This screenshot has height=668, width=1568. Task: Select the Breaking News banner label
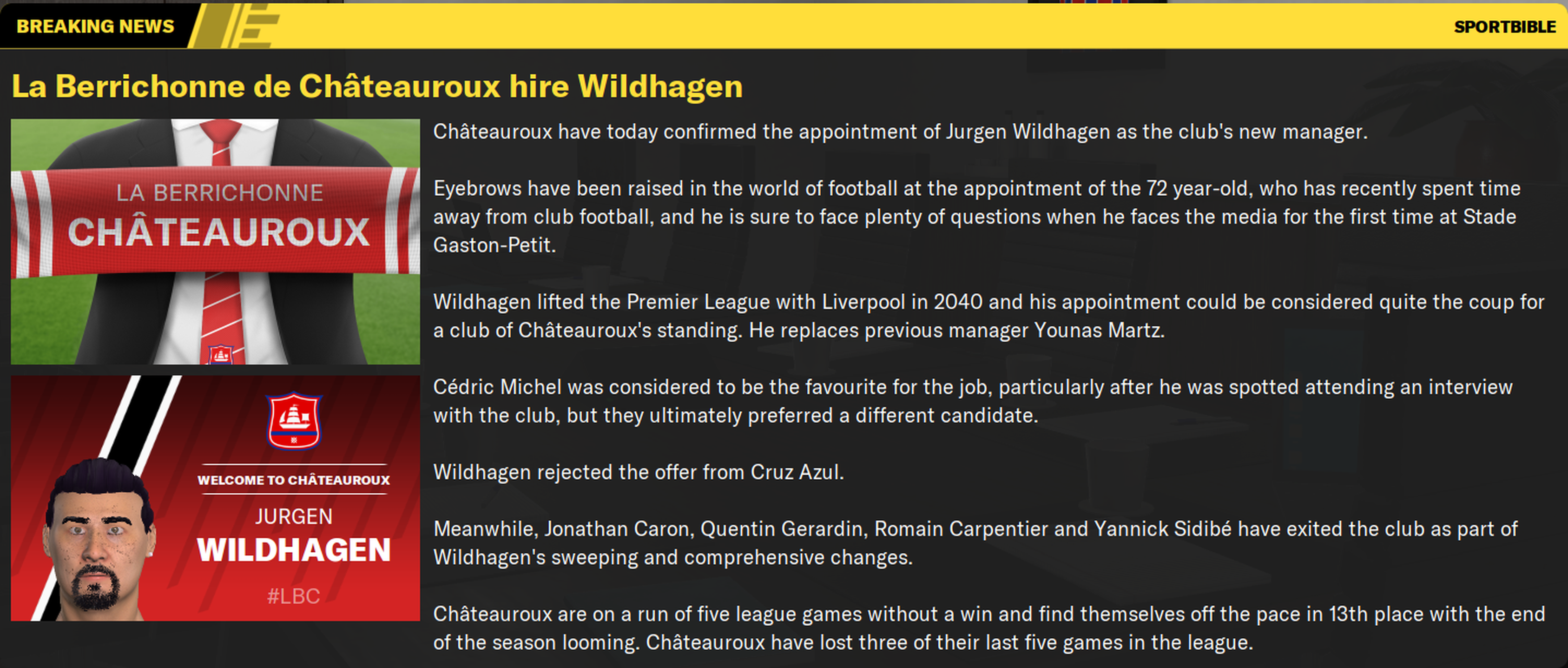click(x=95, y=26)
